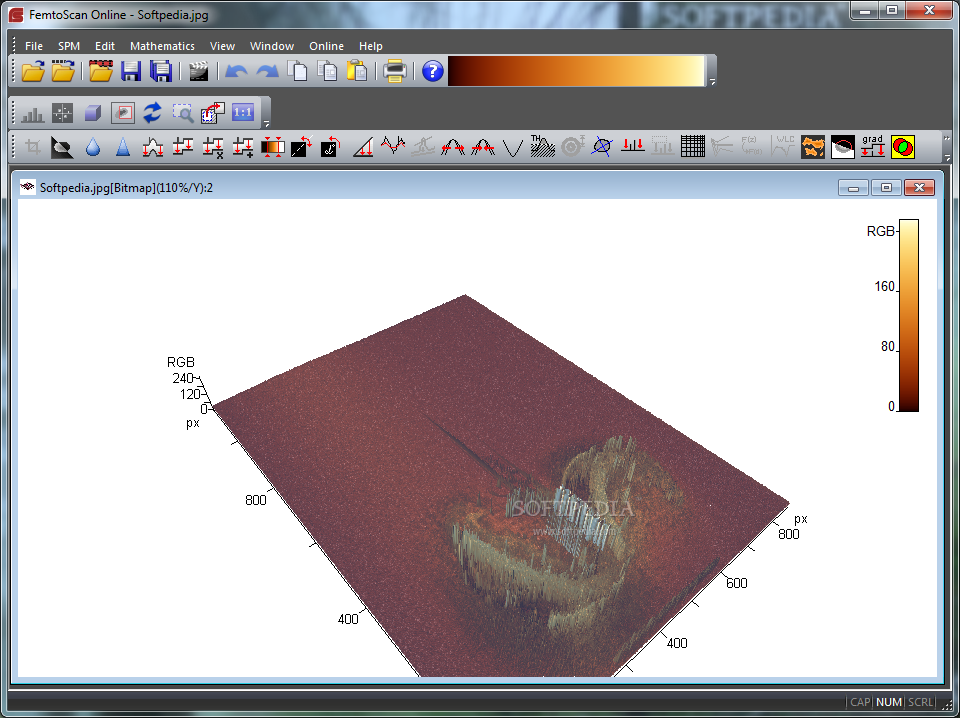Screen dimensions: 960x718
Task: Click the step leveling icon with red arrows
Action: coord(182,147)
